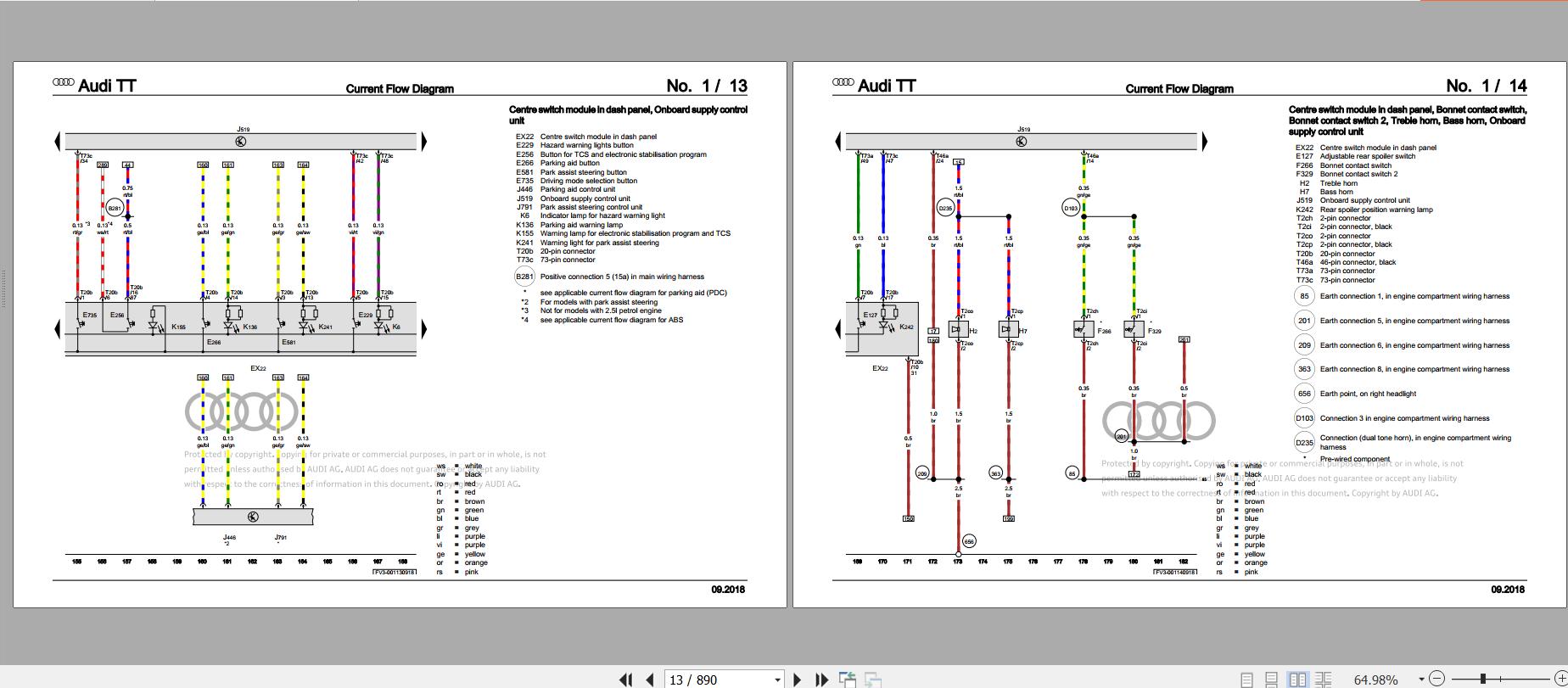The image size is (1568, 688).
Task: Jump to the first page
Action: [x=626, y=680]
